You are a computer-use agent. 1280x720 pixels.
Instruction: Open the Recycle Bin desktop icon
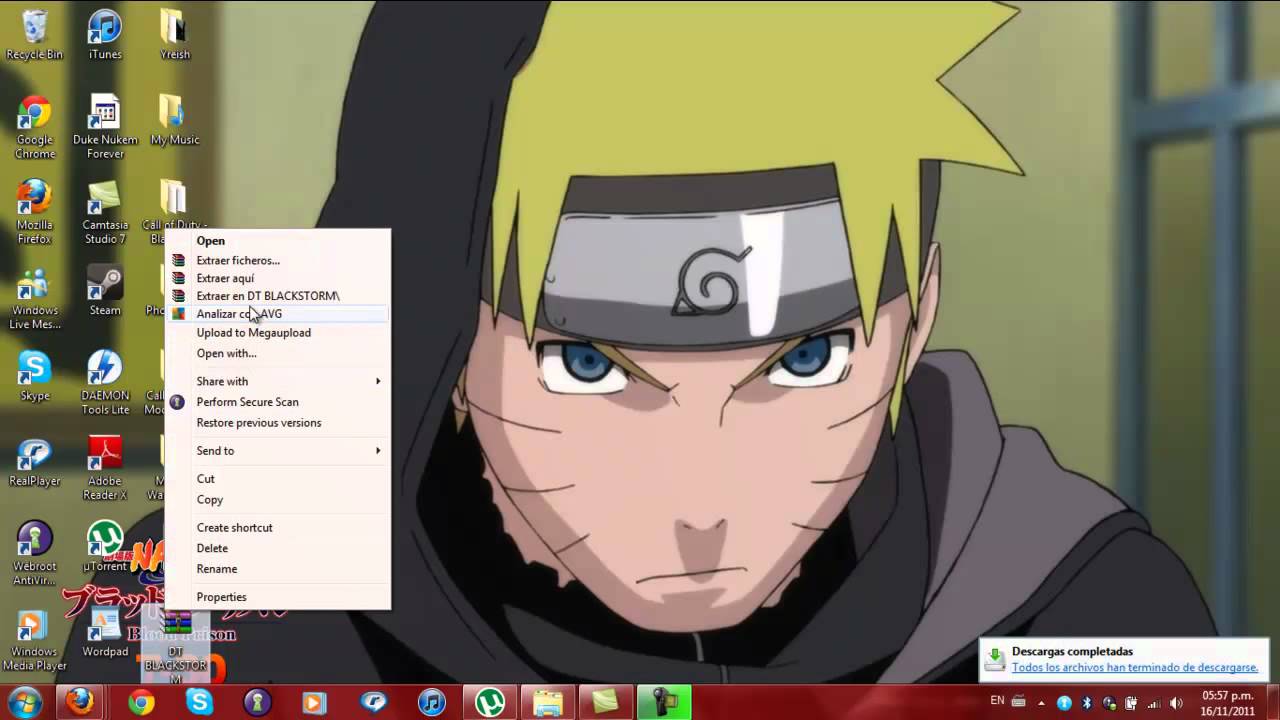[35, 35]
